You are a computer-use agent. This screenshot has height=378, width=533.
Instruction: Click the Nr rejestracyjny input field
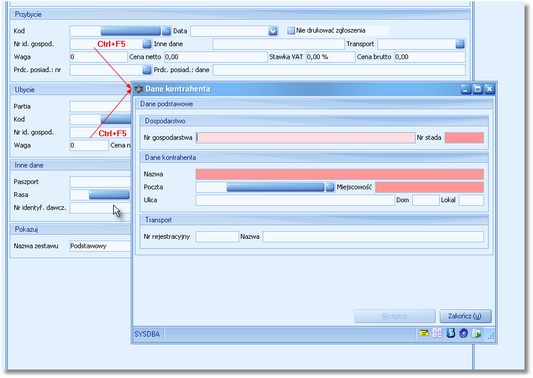coord(217,237)
